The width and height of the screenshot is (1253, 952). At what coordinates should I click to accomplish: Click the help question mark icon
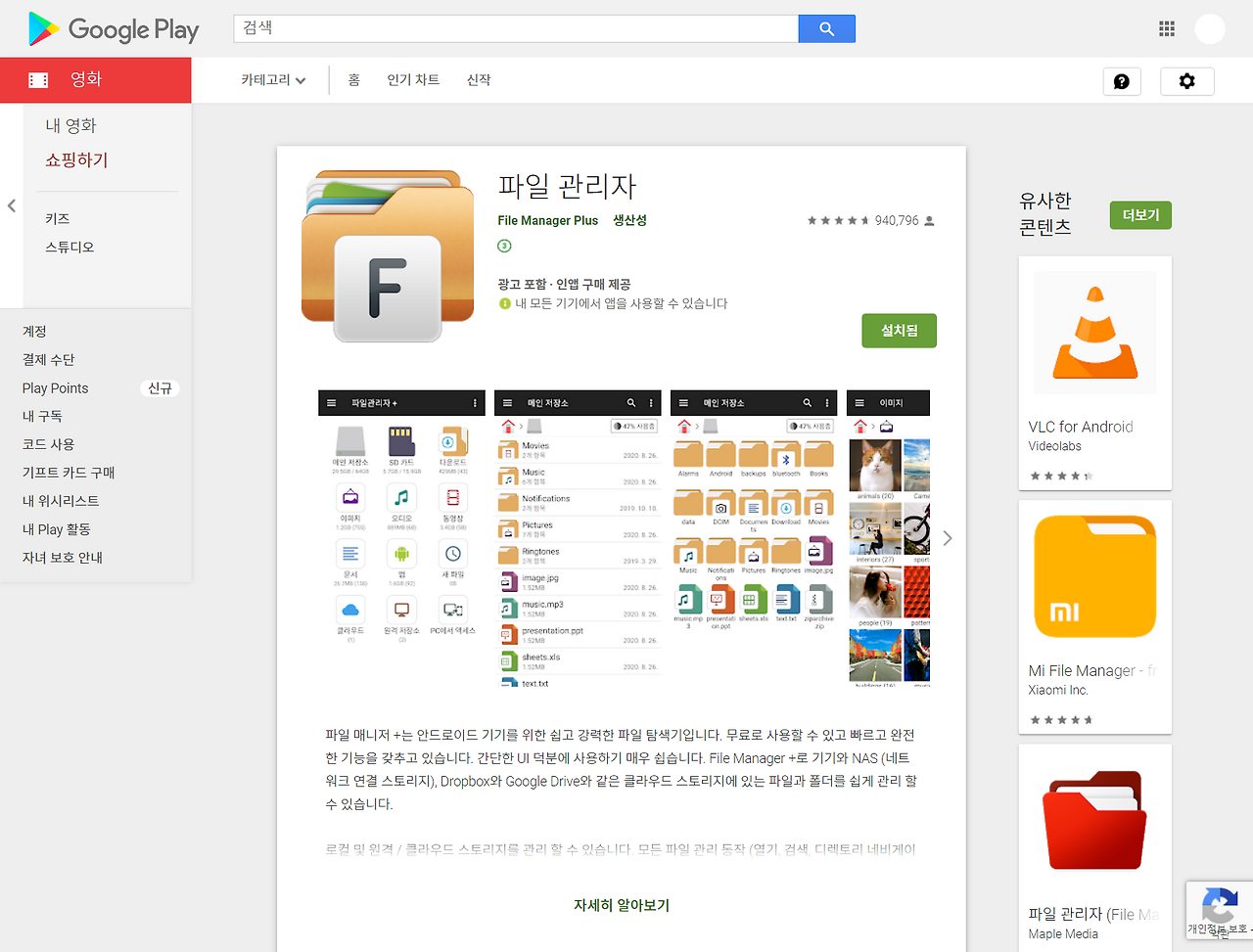pos(1122,81)
